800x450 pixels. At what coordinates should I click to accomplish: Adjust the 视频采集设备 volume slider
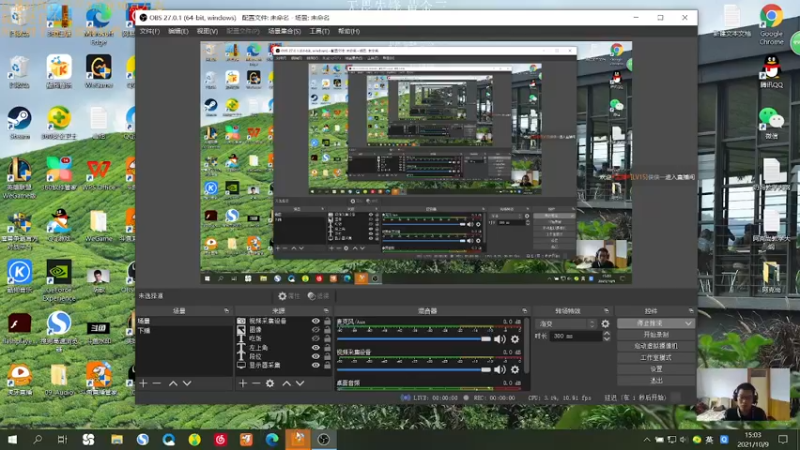click(413, 369)
